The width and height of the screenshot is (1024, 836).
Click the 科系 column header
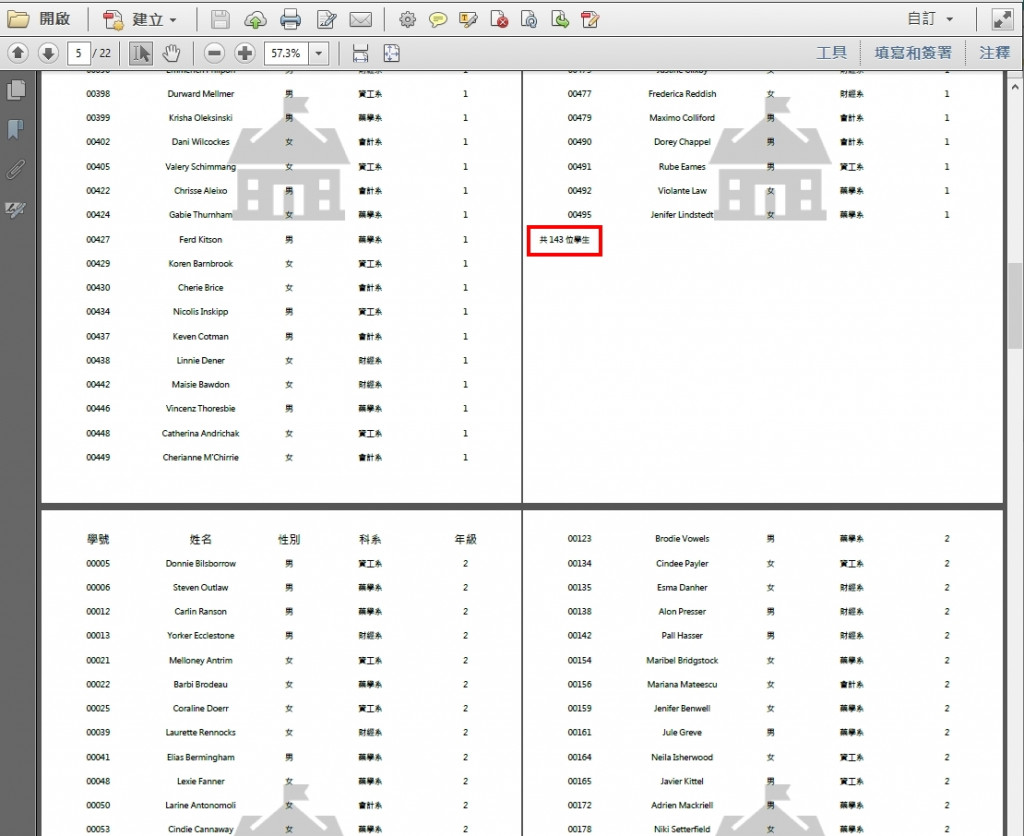pos(370,539)
